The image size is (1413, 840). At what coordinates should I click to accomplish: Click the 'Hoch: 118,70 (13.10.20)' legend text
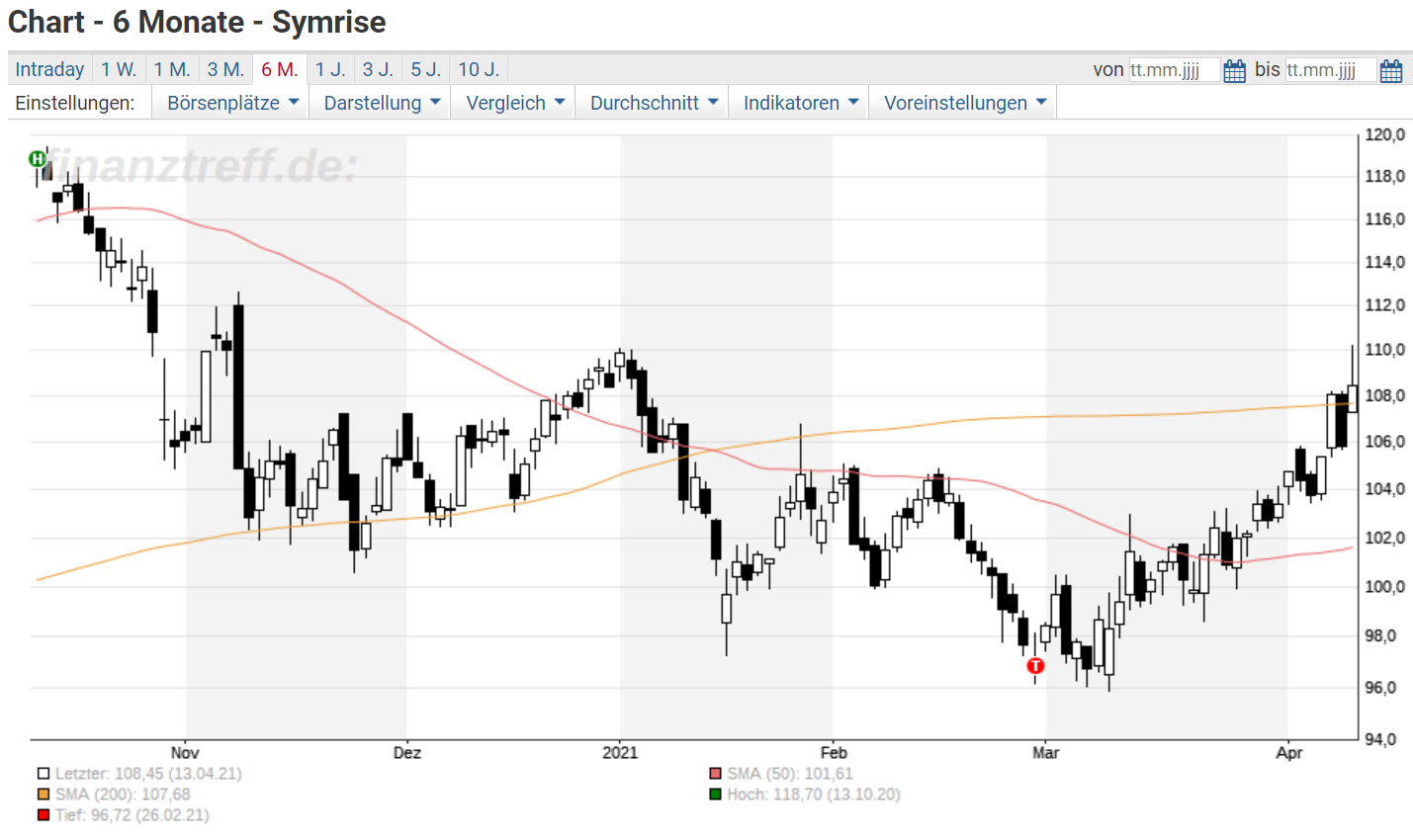tap(814, 795)
